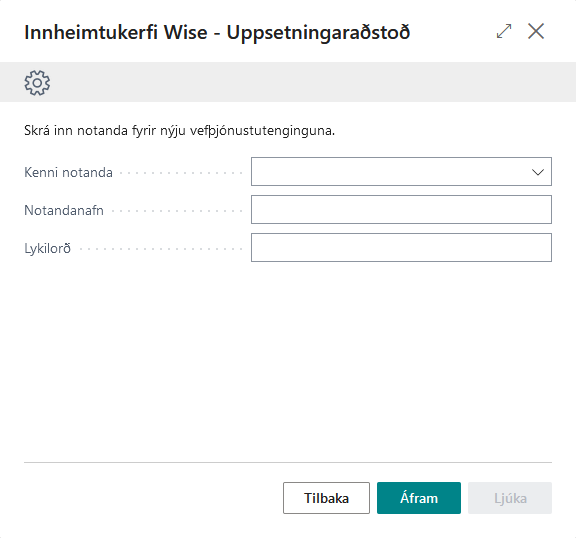Continue with the Áfram button
576x538 pixels.
click(x=419, y=498)
